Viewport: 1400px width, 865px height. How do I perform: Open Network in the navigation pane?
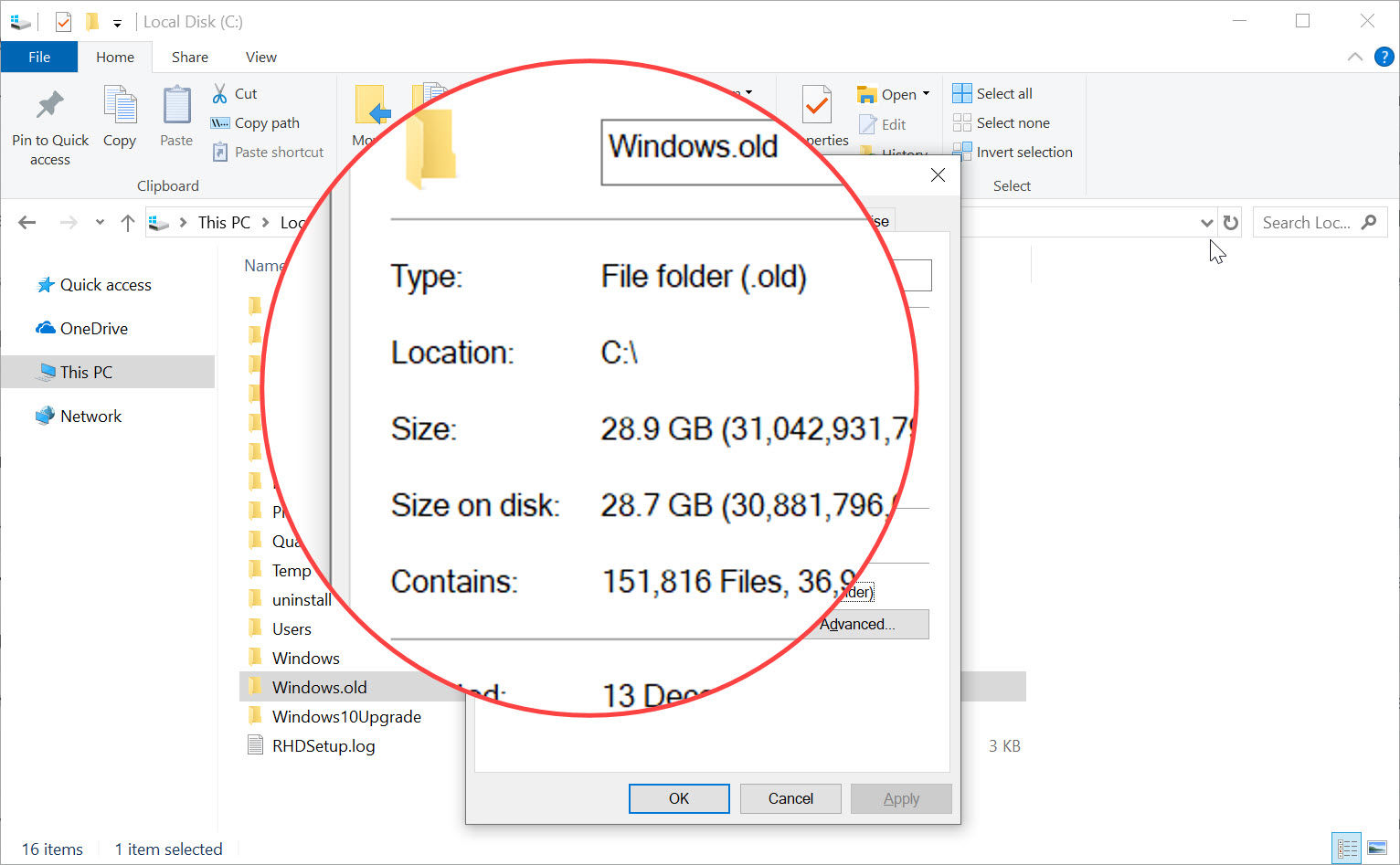(79, 417)
